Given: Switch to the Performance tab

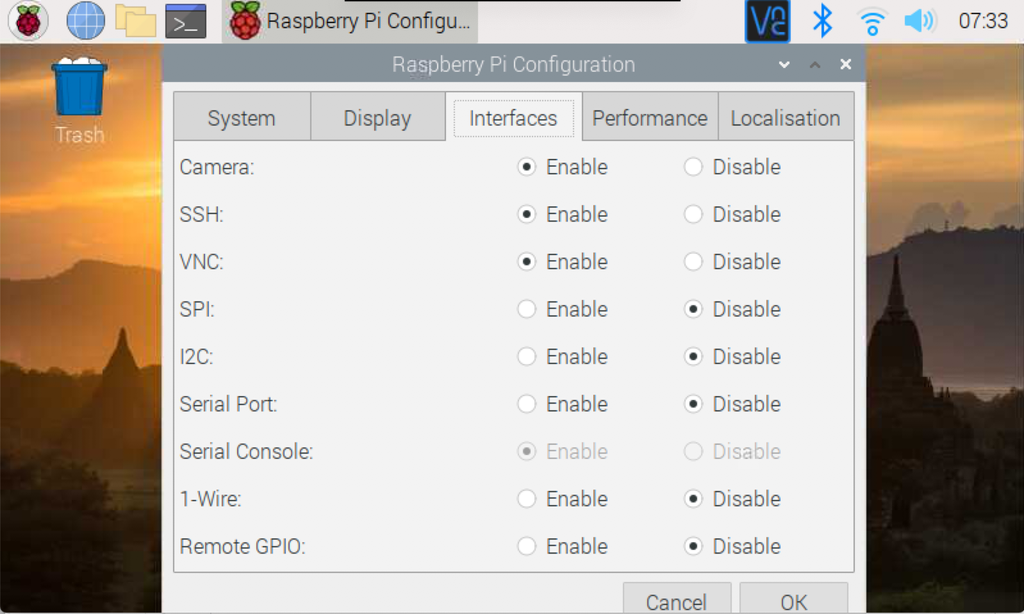Looking at the screenshot, I should click(x=648, y=117).
